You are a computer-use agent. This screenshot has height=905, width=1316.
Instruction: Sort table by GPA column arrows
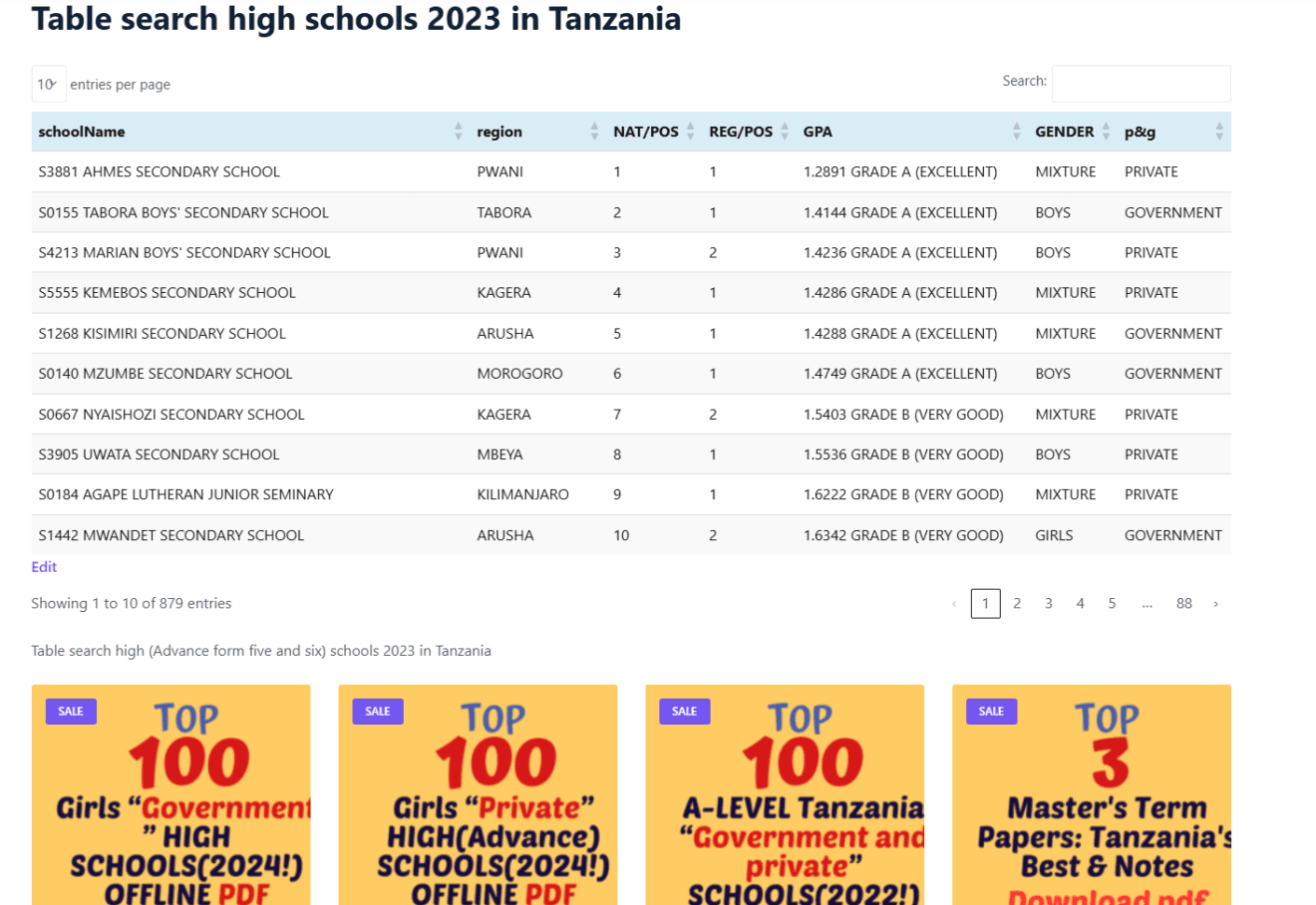point(1016,131)
